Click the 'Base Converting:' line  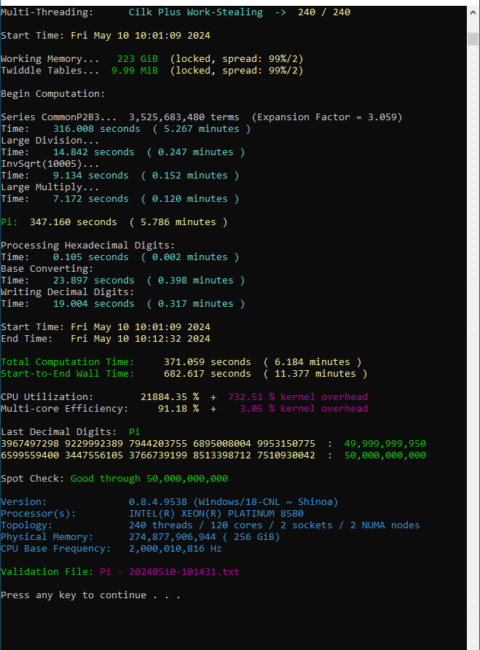click(x=47, y=269)
